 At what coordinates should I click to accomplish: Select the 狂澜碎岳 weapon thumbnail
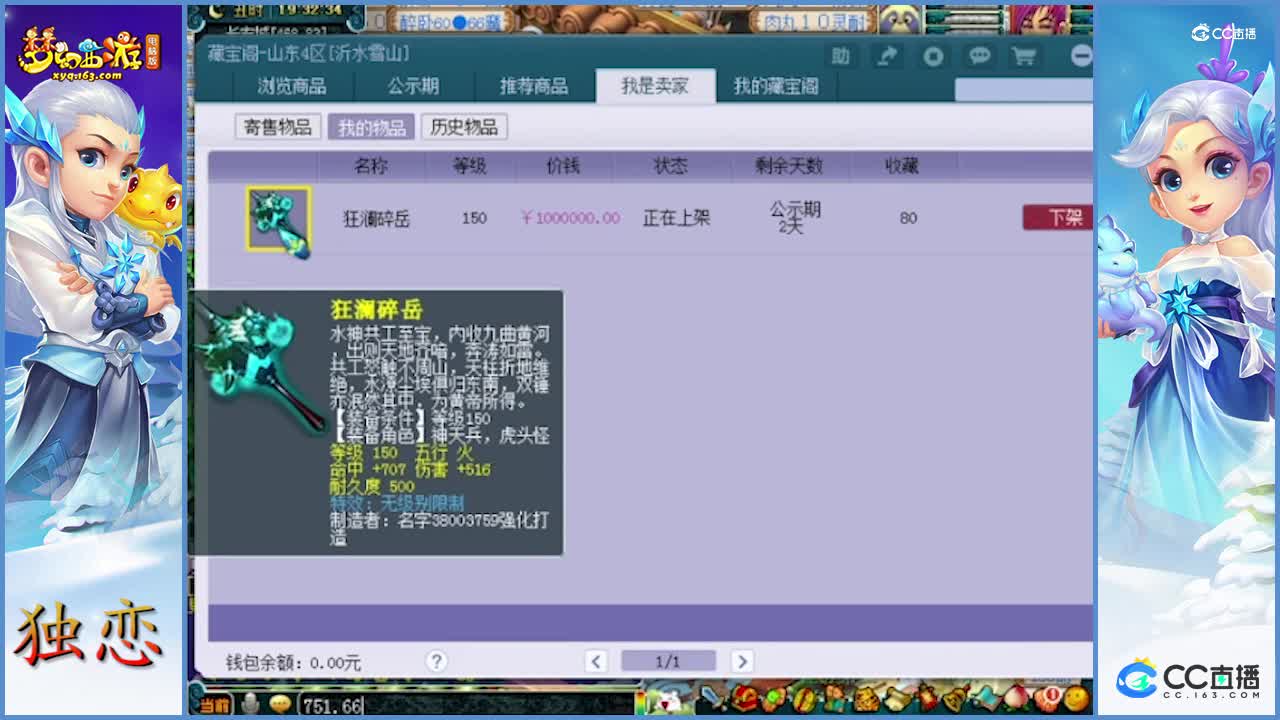(279, 219)
